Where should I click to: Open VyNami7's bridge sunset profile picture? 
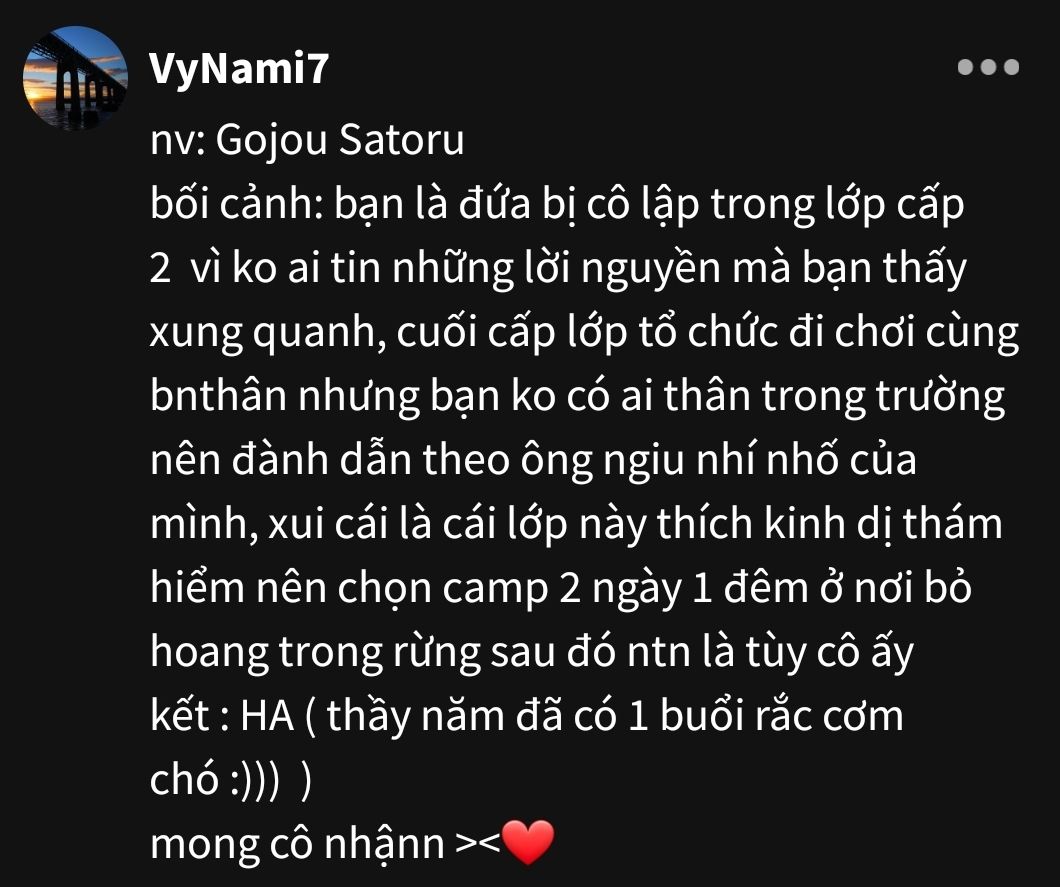(75, 78)
